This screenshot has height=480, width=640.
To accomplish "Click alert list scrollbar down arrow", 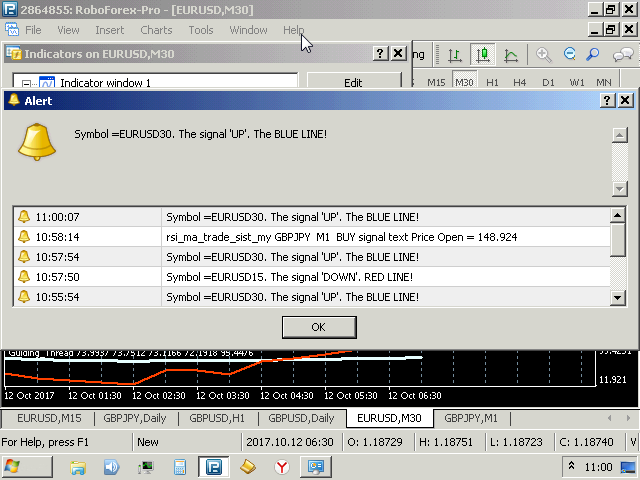I will click(x=618, y=298).
